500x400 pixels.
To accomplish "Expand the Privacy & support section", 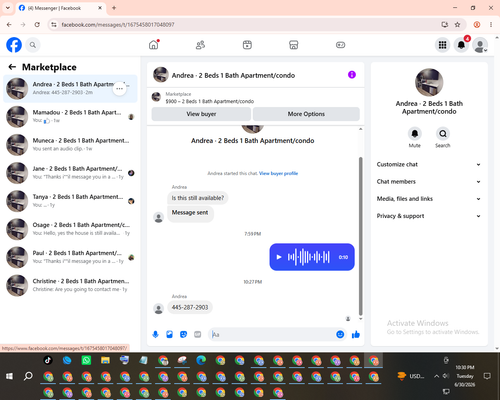I will click(429, 216).
